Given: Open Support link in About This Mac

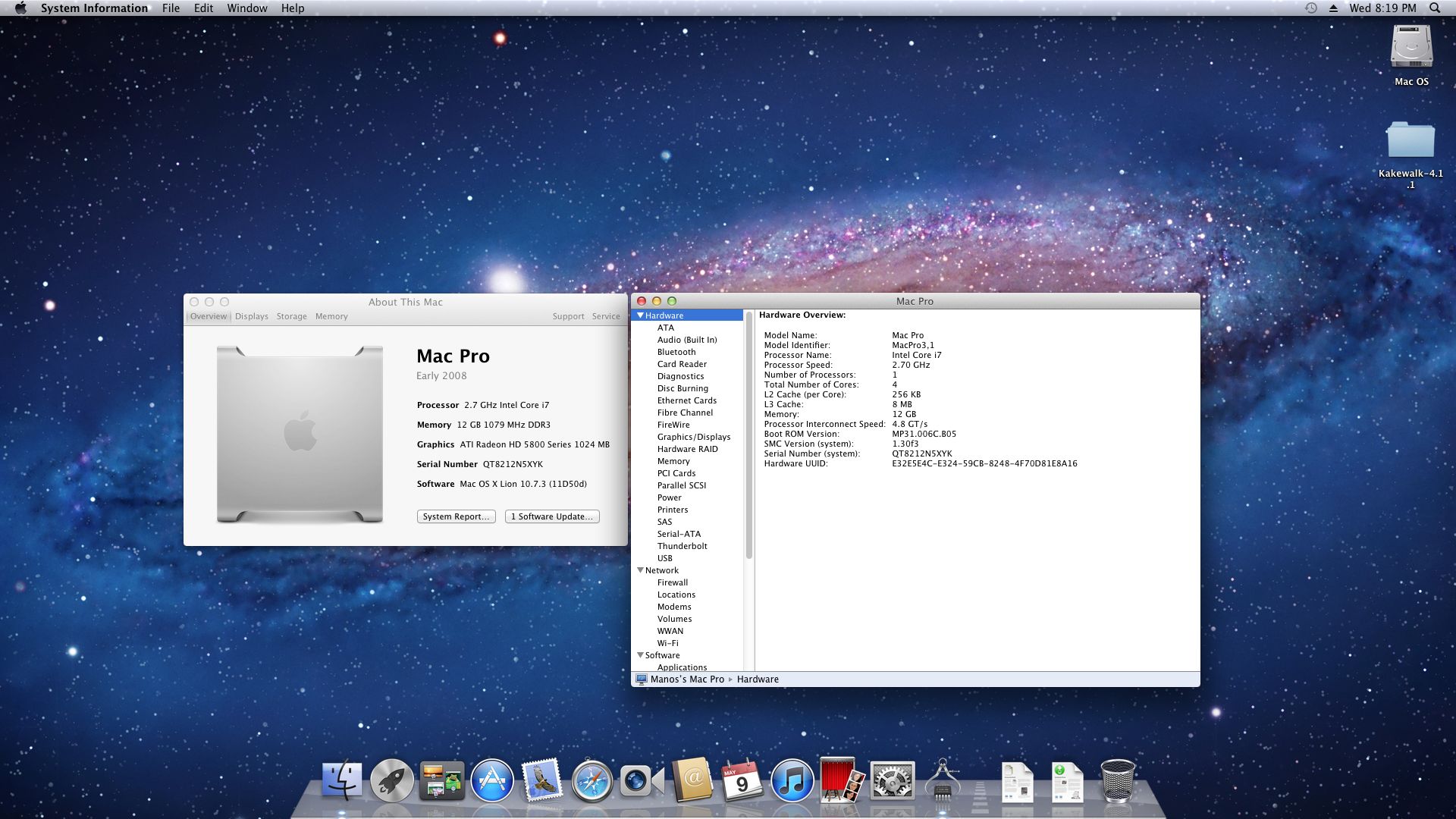Looking at the screenshot, I should pos(568,317).
